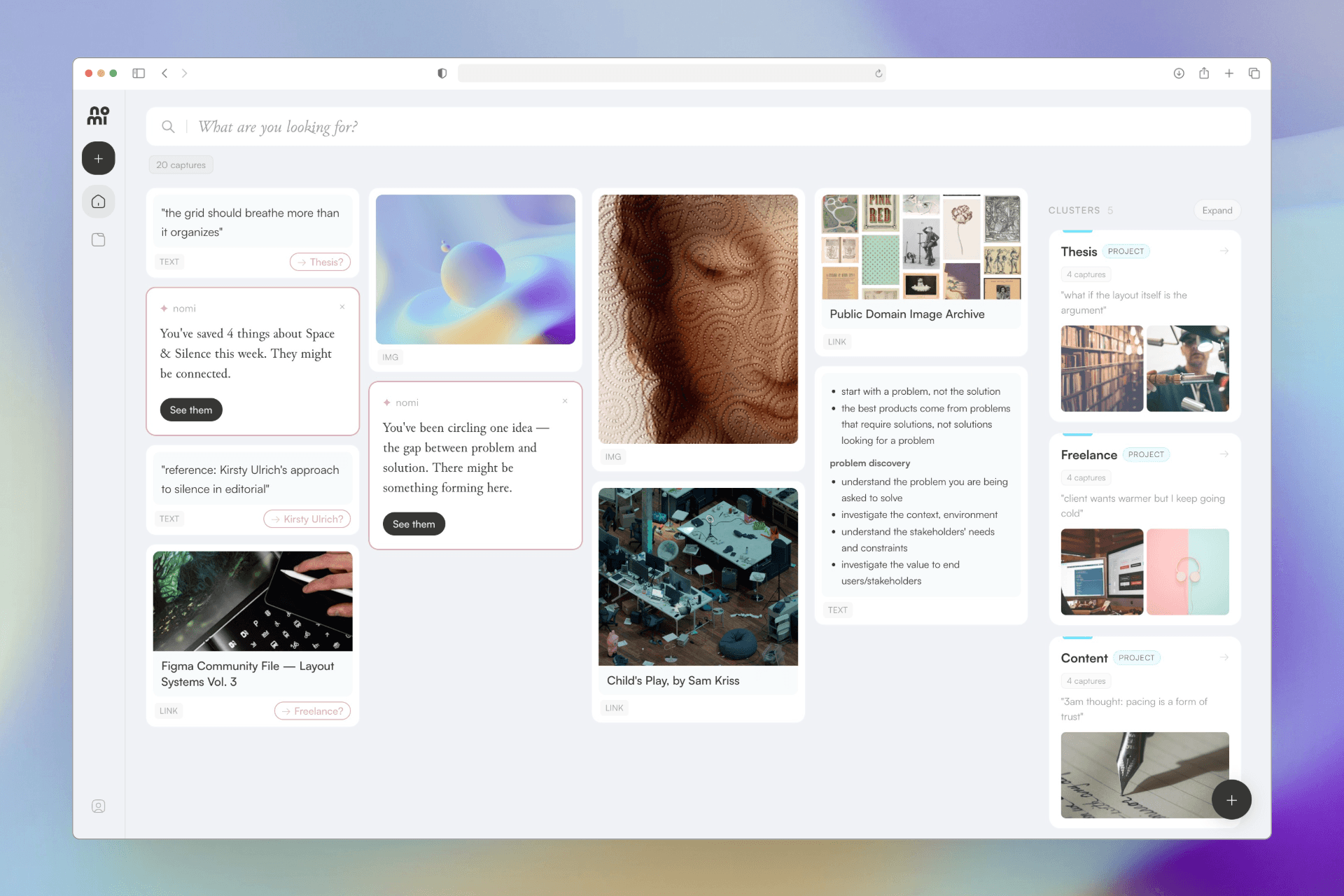Click the Thesis? suggestion tag

(320, 262)
